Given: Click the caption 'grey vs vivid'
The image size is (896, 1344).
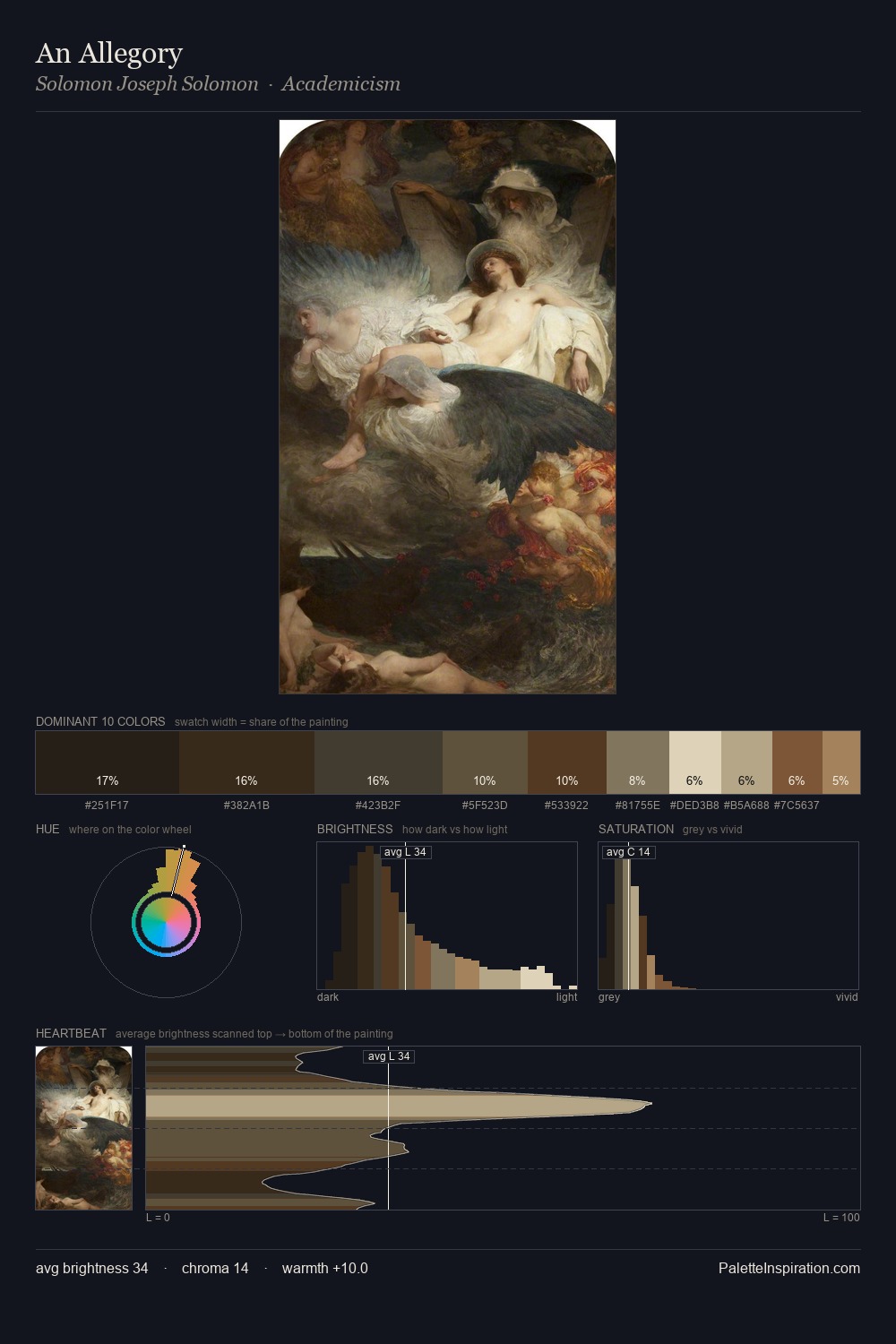Looking at the screenshot, I should (x=713, y=830).
